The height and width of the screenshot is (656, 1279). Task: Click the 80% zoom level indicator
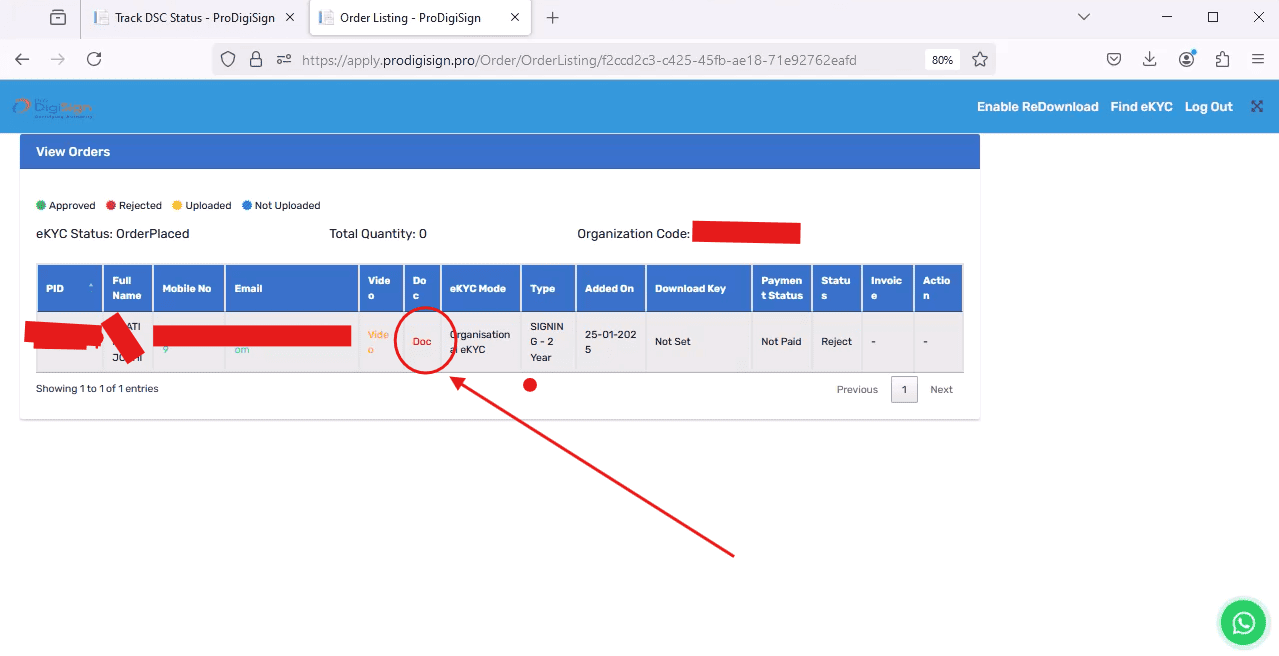[x=942, y=60]
